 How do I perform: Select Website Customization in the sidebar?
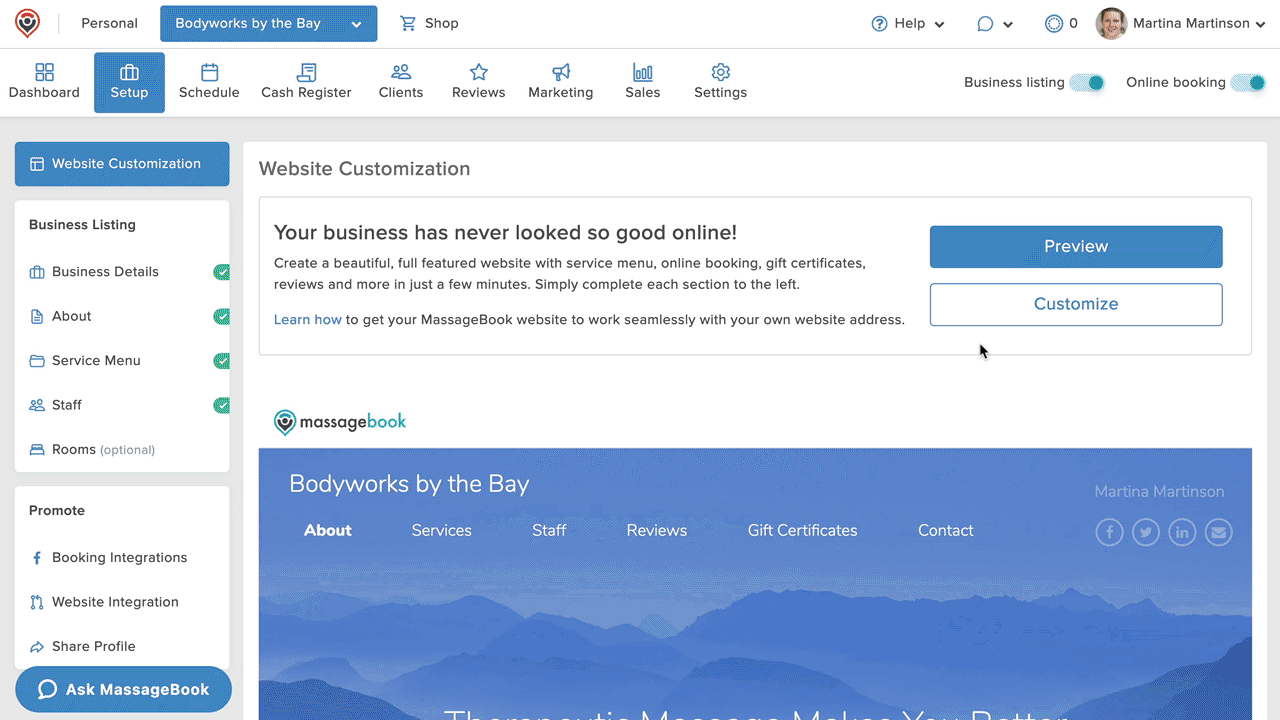click(122, 164)
